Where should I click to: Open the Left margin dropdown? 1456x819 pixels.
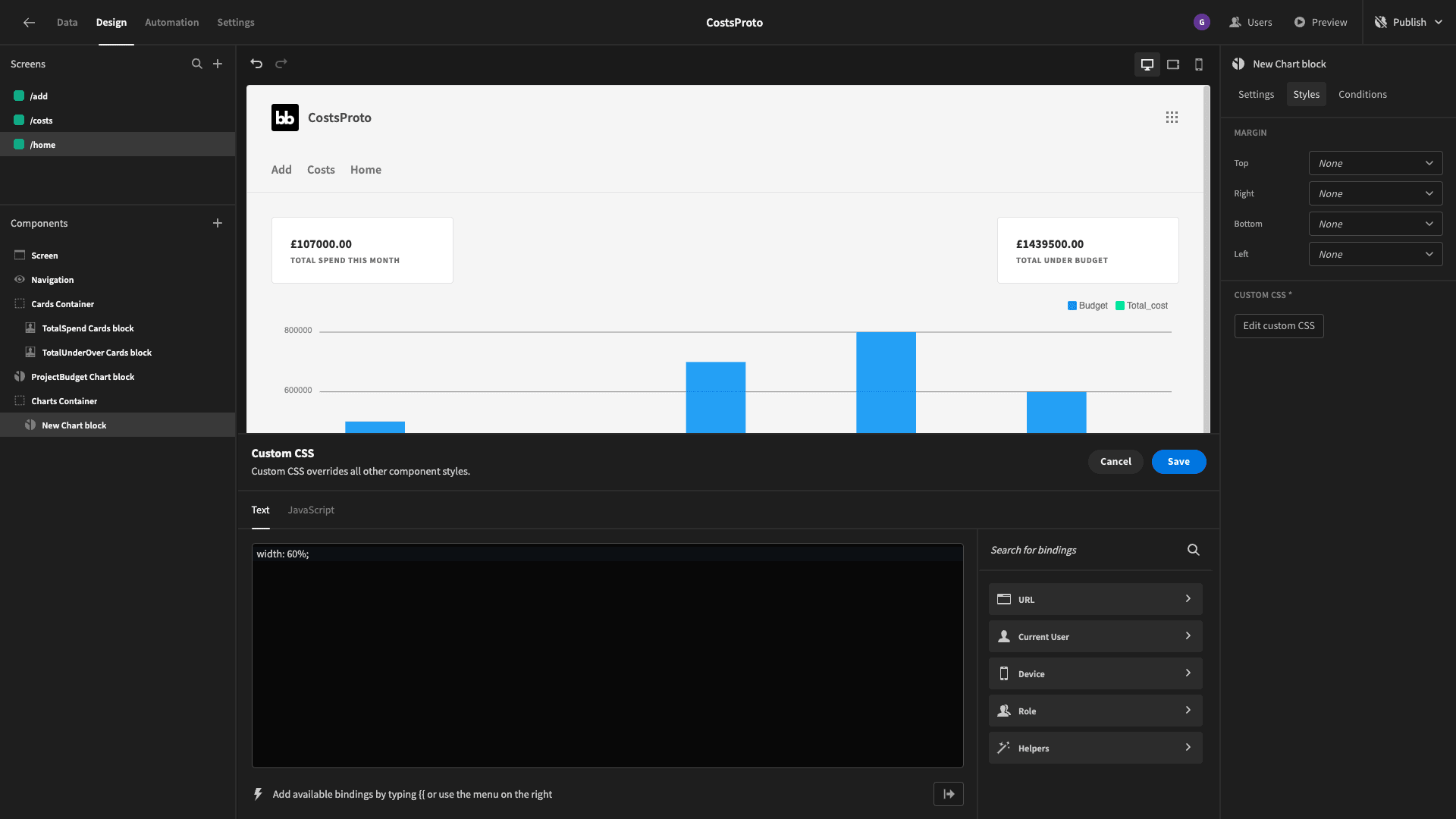(1376, 254)
